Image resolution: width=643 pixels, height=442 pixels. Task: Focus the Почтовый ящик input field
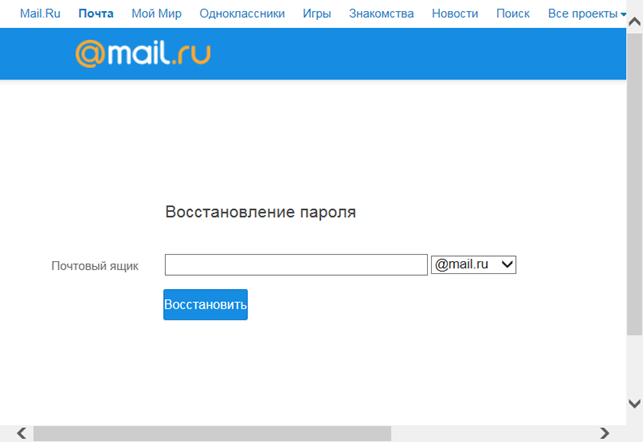(x=296, y=265)
